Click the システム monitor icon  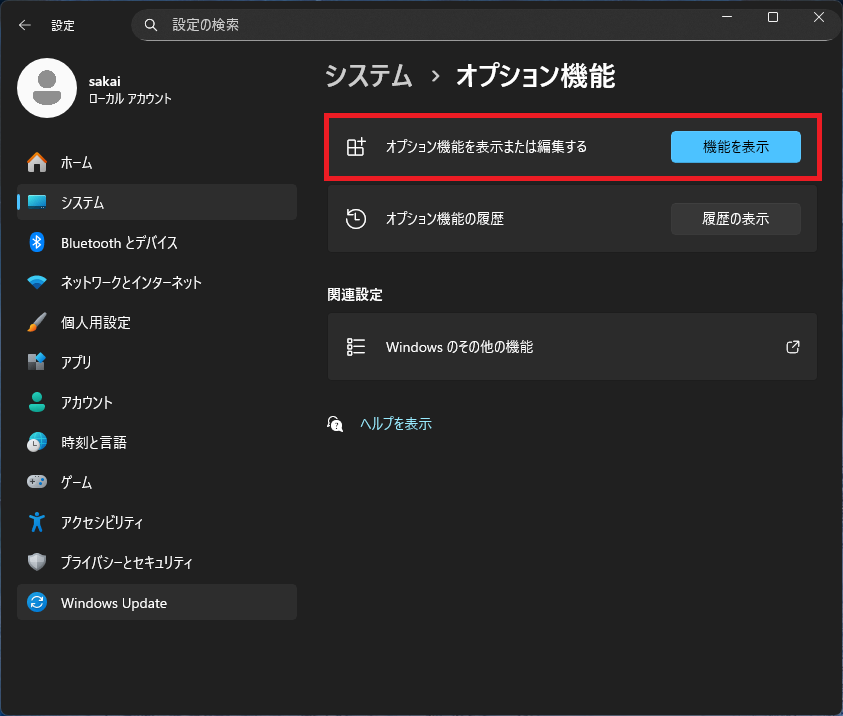click(37, 202)
